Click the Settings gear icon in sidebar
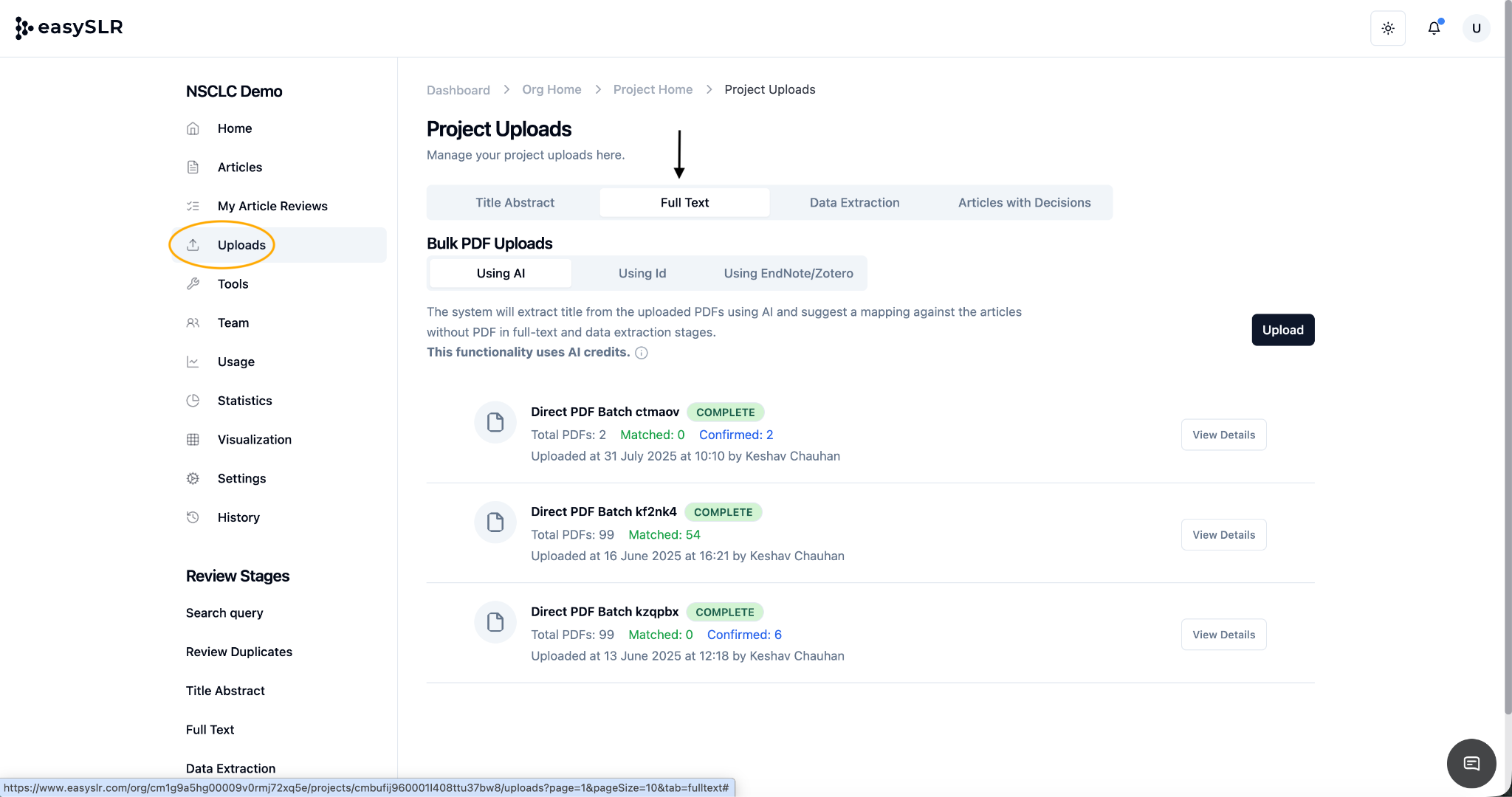Screen dimensions: 1512x797 click(193, 478)
